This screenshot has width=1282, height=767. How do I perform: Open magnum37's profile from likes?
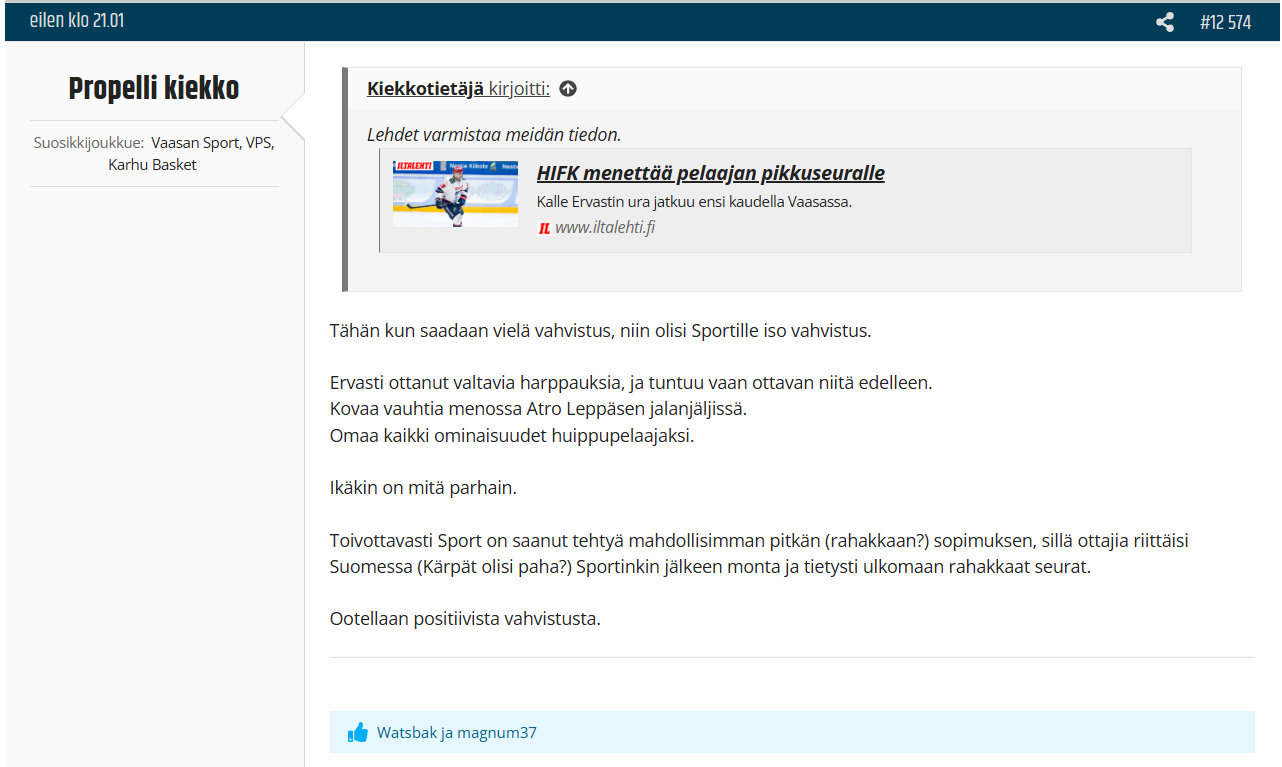pos(497,733)
